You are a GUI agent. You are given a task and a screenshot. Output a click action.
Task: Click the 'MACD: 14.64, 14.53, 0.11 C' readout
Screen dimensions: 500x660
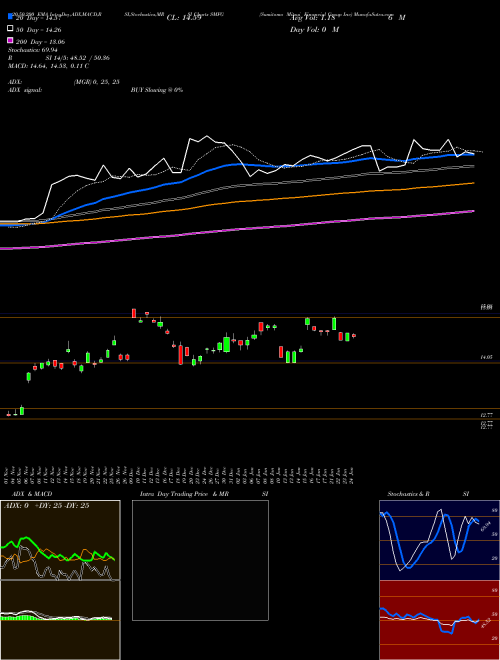coord(48,66)
